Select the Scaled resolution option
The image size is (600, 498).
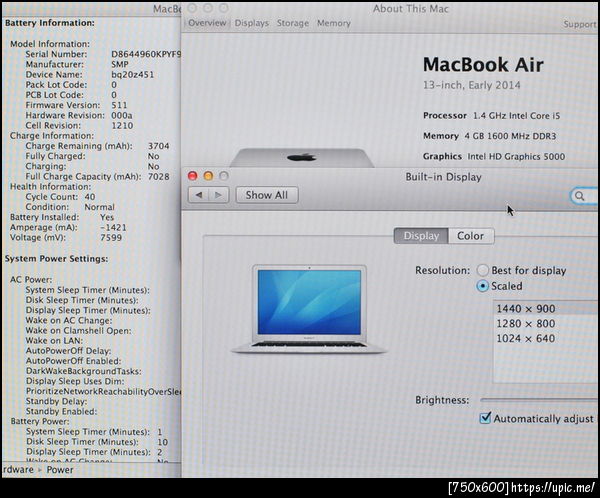483,286
